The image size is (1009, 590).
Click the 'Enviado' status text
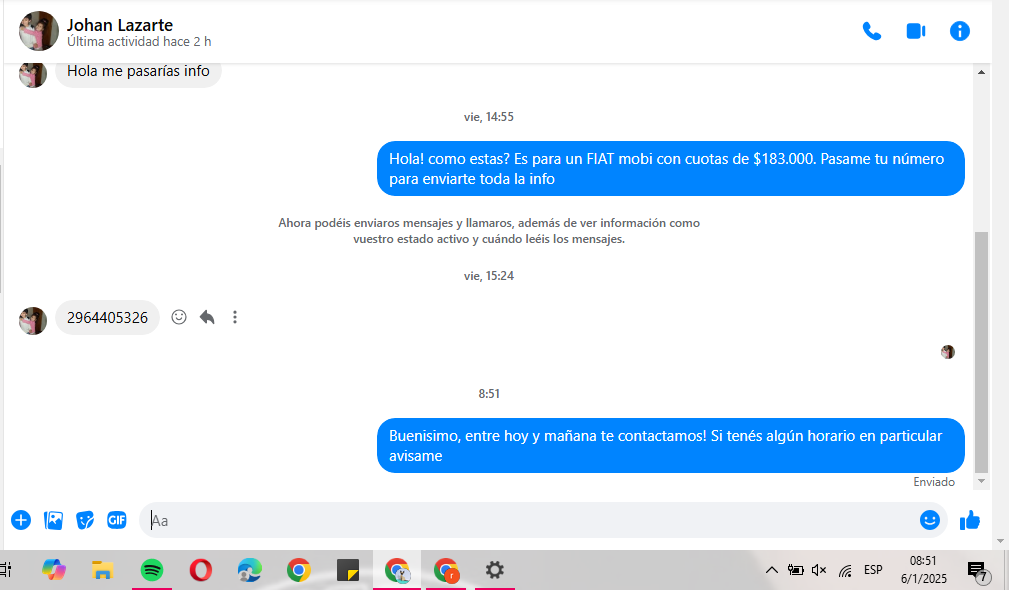point(934,482)
